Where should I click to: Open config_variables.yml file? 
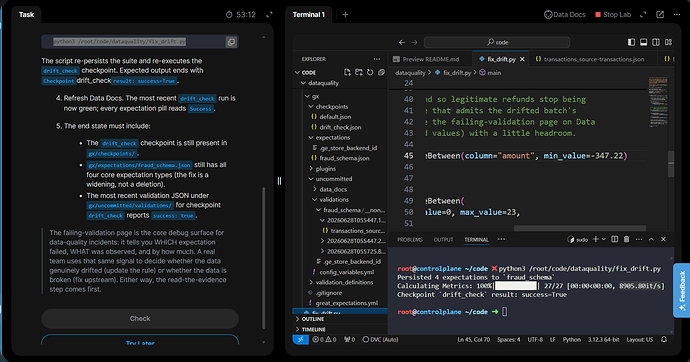[343, 272]
